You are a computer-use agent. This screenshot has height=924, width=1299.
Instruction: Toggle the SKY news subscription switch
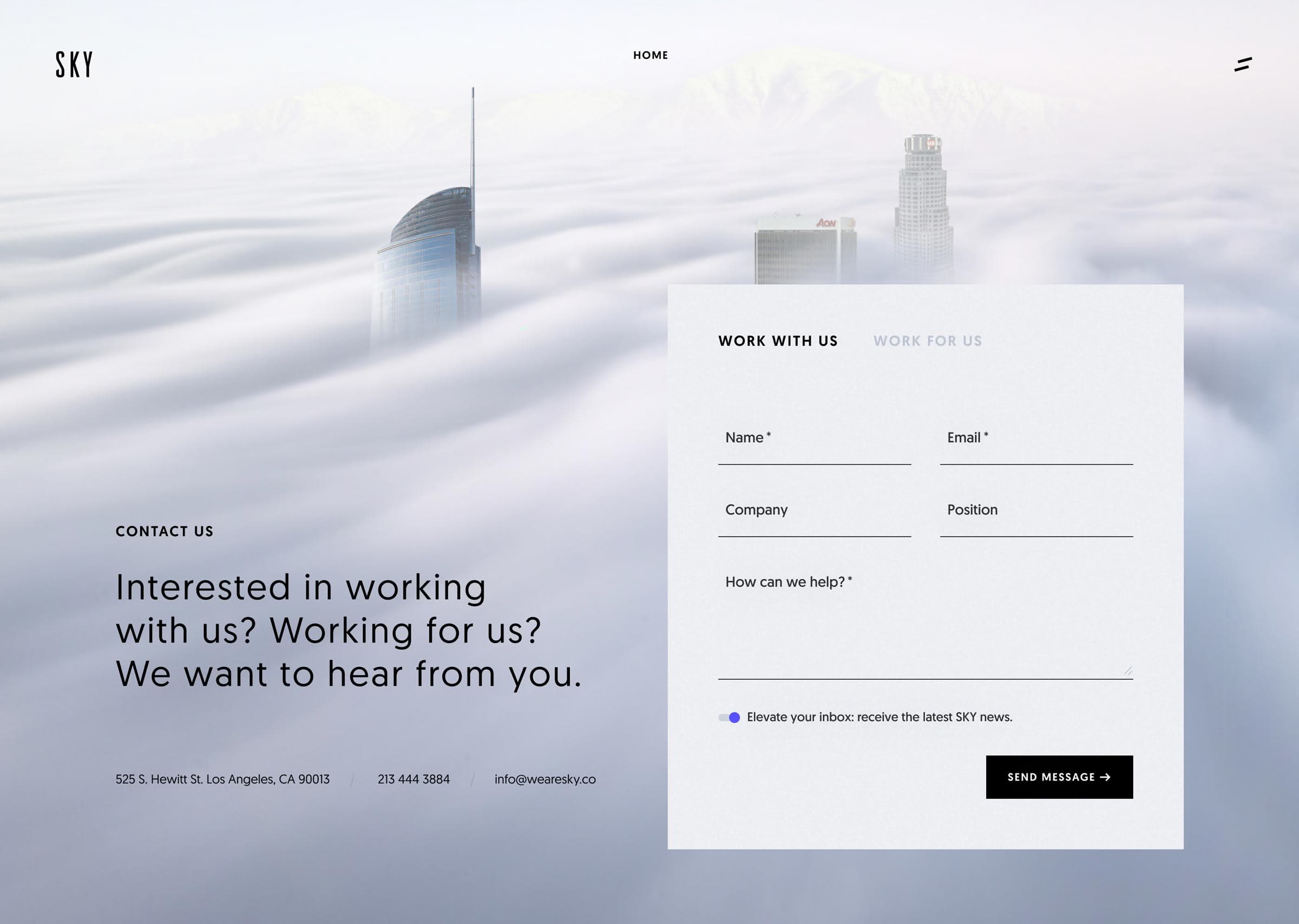pyautogui.click(x=726, y=717)
